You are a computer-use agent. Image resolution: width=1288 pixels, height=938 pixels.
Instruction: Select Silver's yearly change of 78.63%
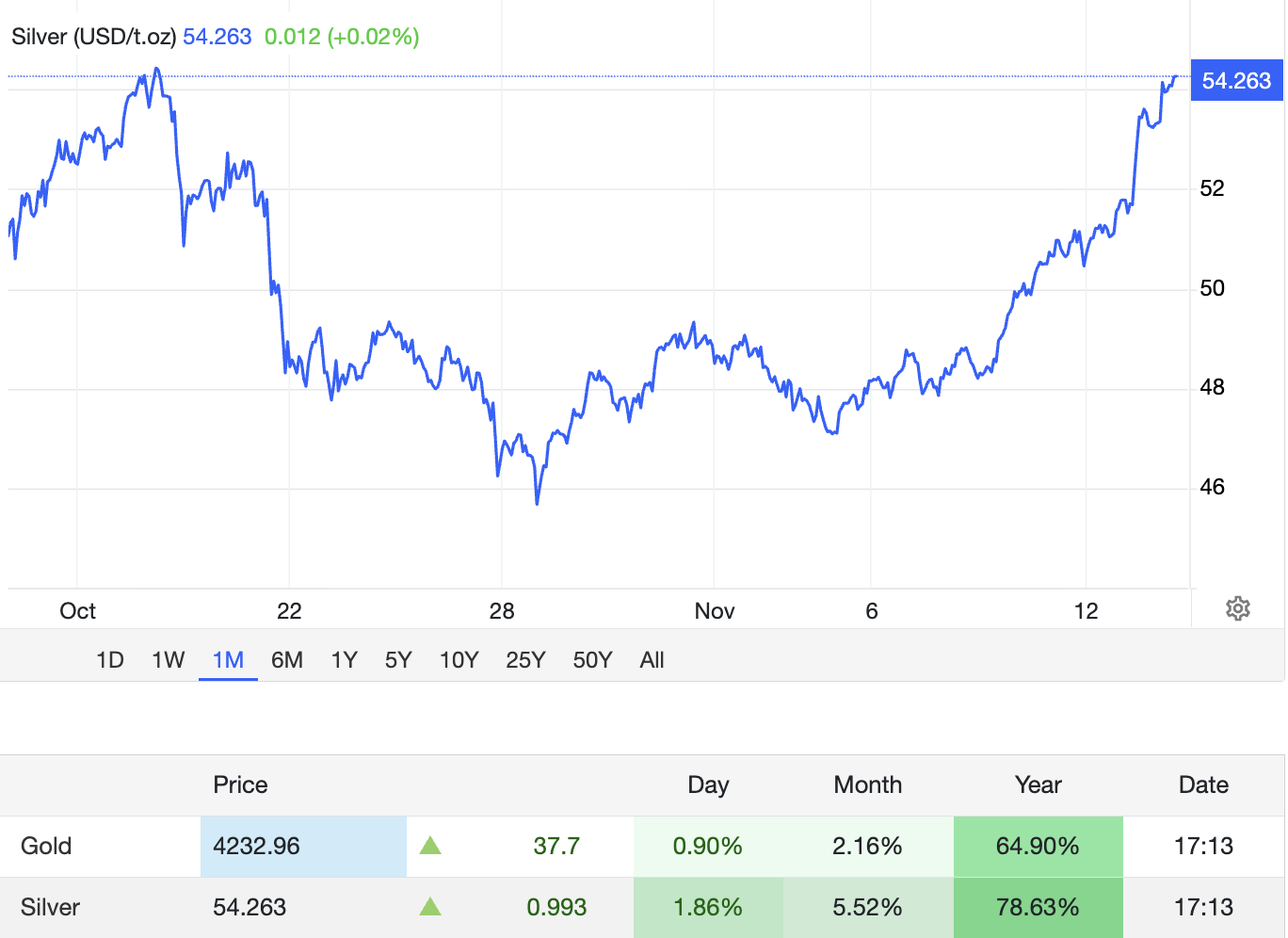click(1038, 907)
